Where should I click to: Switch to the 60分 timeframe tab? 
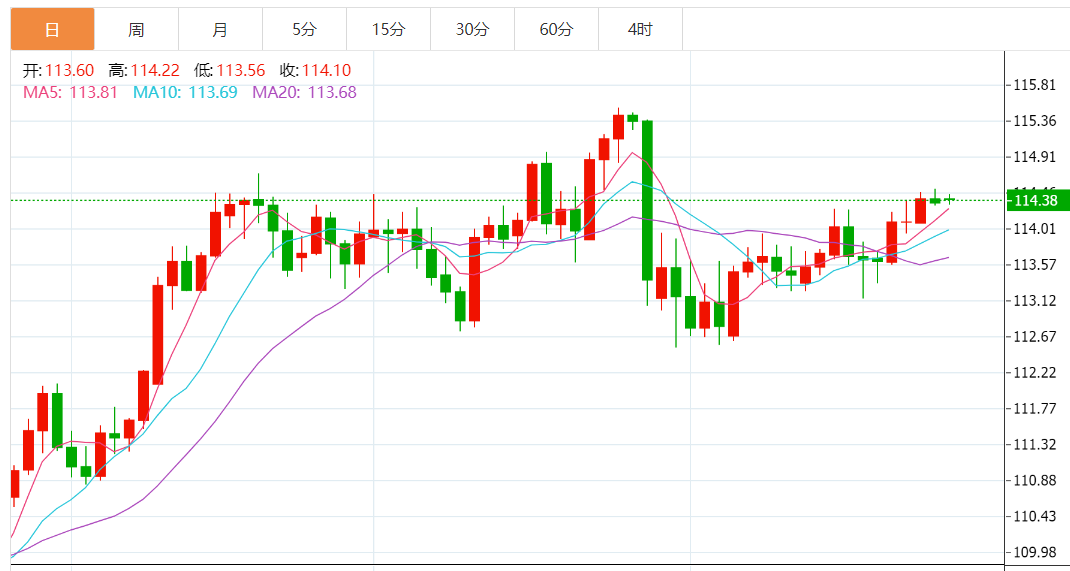point(556,30)
